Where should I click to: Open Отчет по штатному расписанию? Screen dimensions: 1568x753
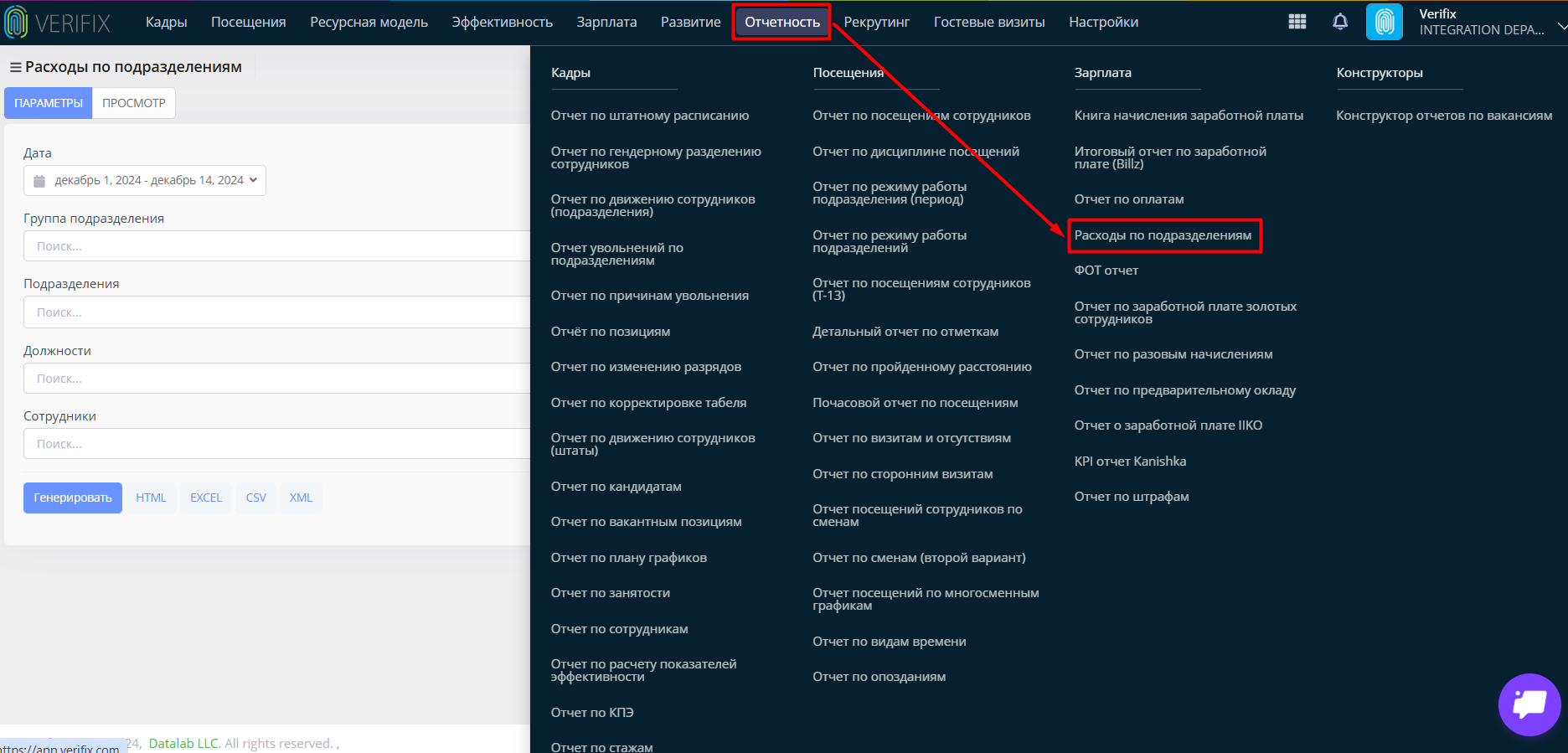click(x=650, y=116)
